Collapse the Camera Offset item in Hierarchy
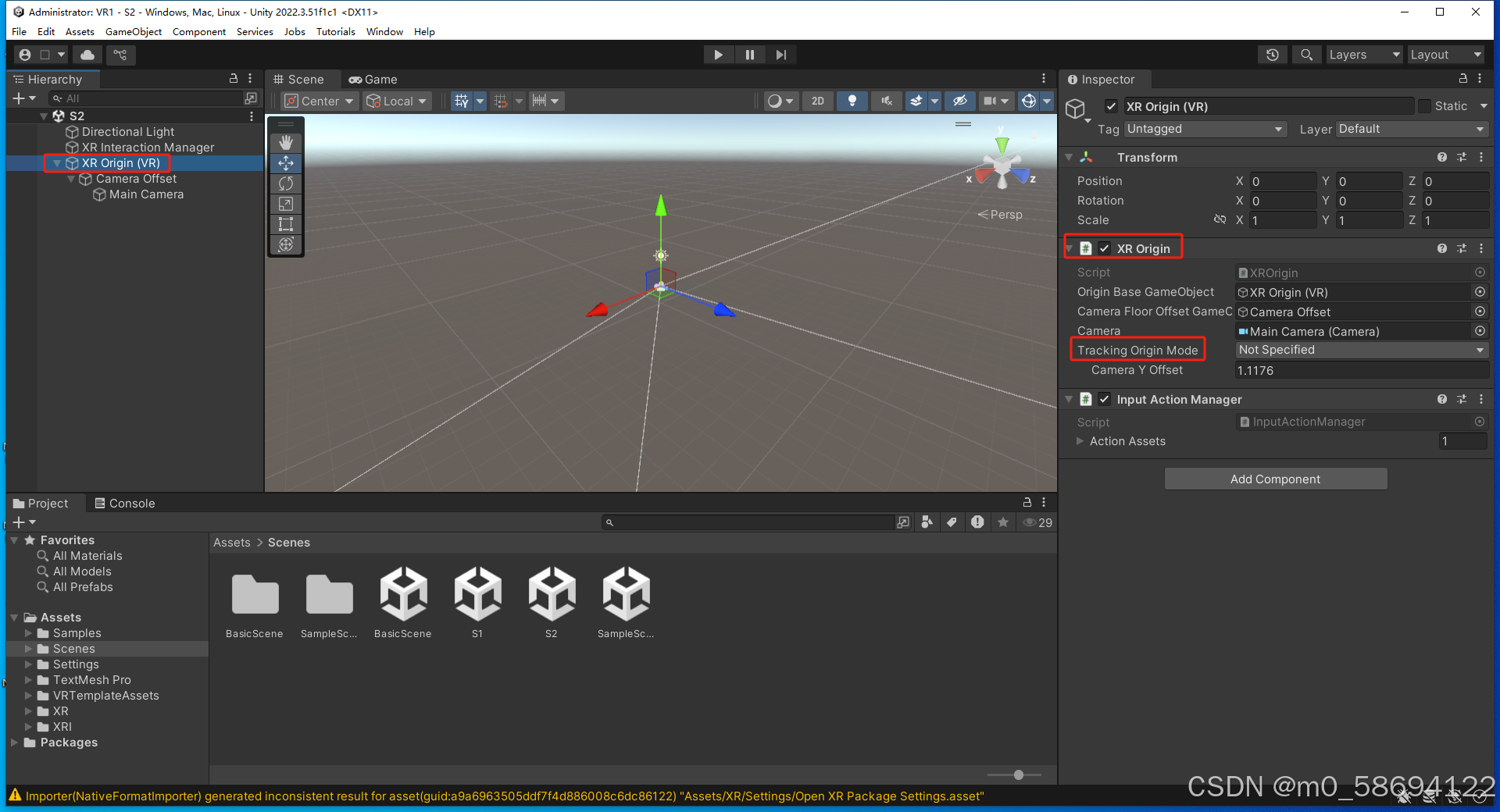This screenshot has width=1500, height=812. coord(71,179)
